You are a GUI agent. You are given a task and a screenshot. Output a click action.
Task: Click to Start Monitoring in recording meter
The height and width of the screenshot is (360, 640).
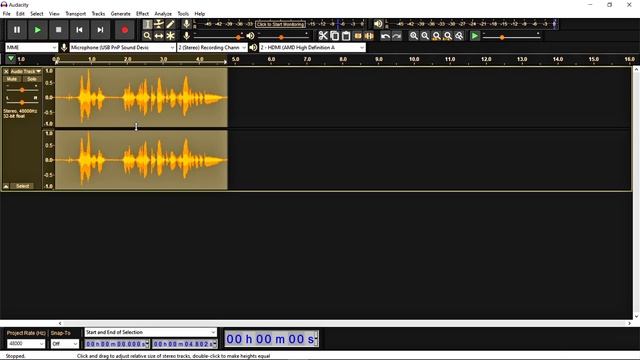[x=281, y=24]
